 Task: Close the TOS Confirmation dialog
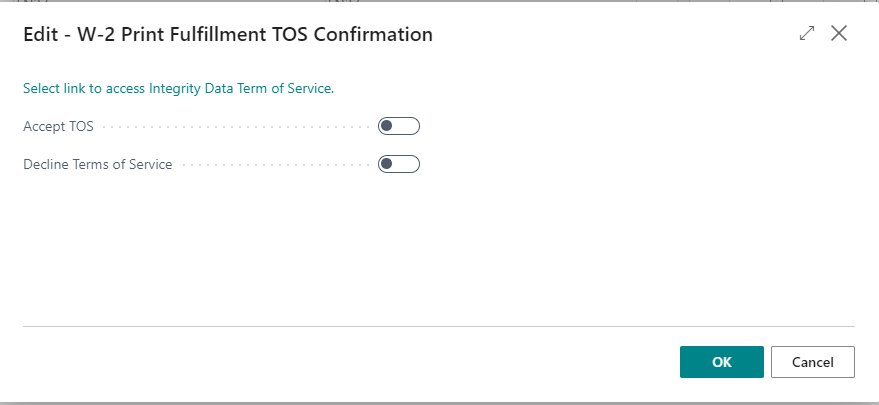[x=839, y=34]
